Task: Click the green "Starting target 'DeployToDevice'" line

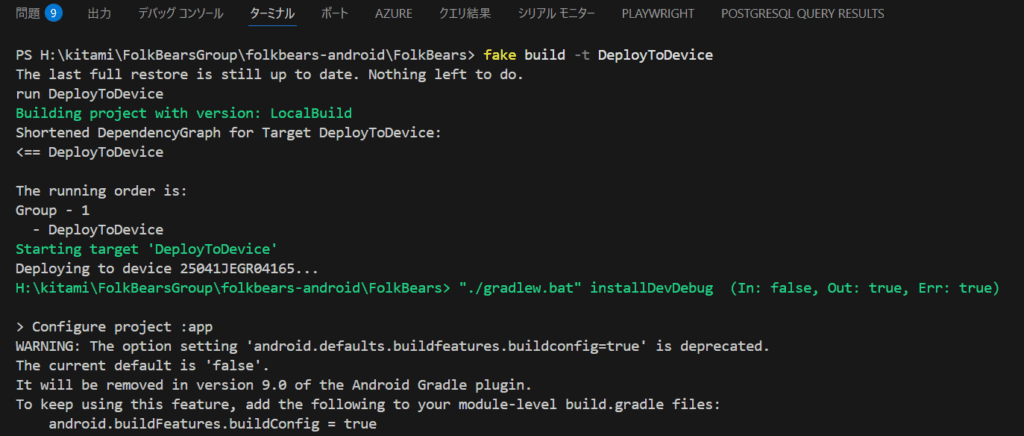Action: pos(145,250)
